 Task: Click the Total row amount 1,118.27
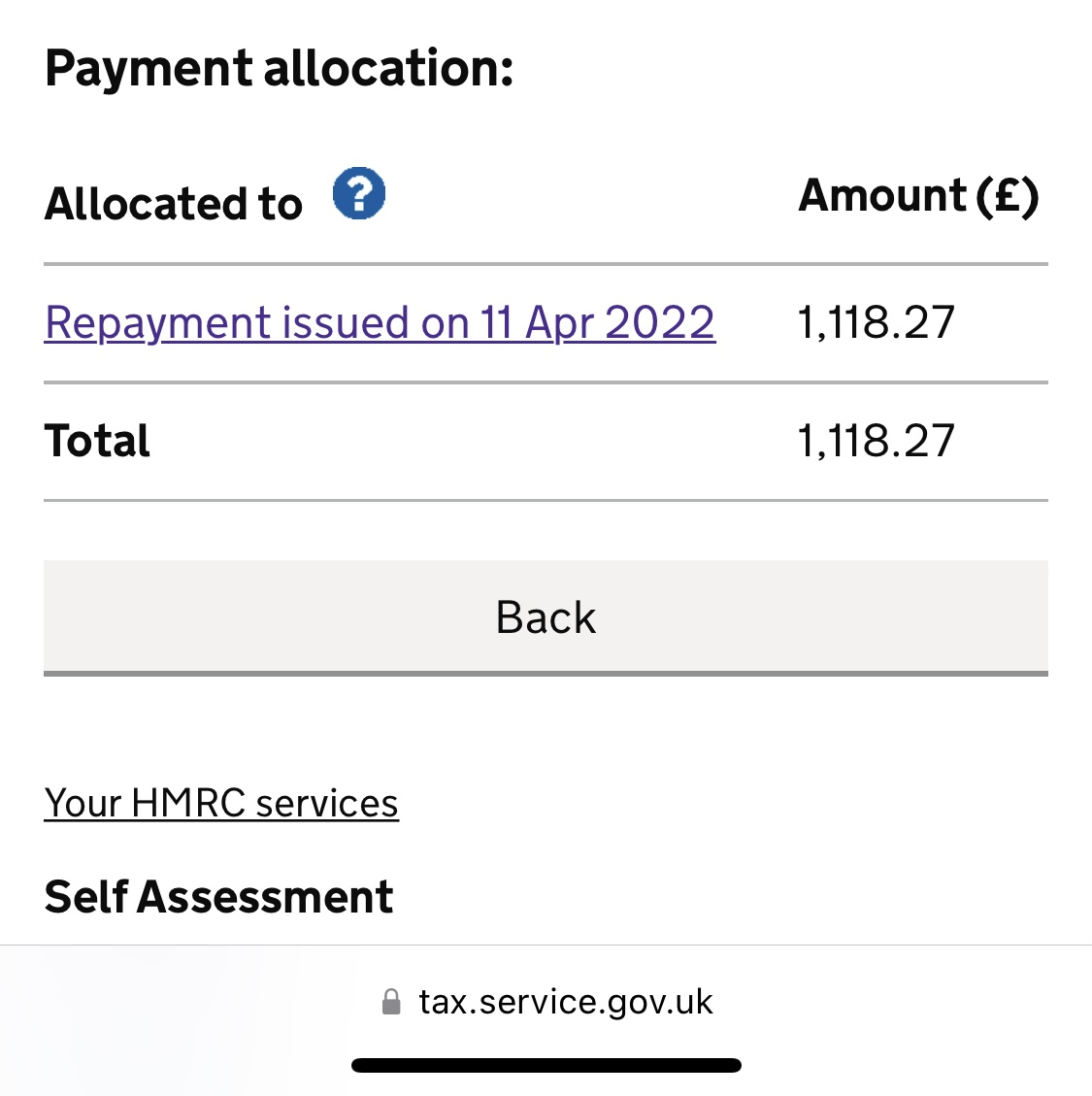pos(876,441)
